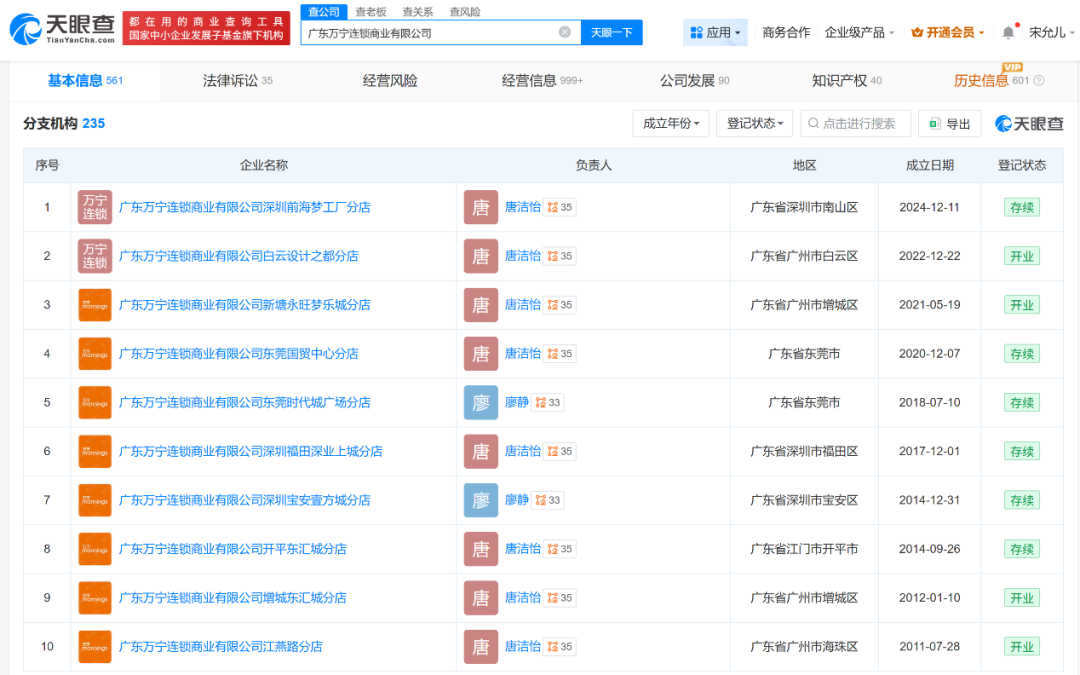This screenshot has width=1080, height=675.
Task: Click the help icon beside 历史信息 601
Action: pyautogui.click(x=1039, y=81)
